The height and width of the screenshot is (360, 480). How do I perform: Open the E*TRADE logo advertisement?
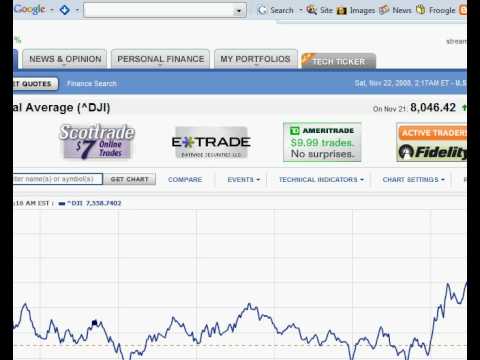211,143
